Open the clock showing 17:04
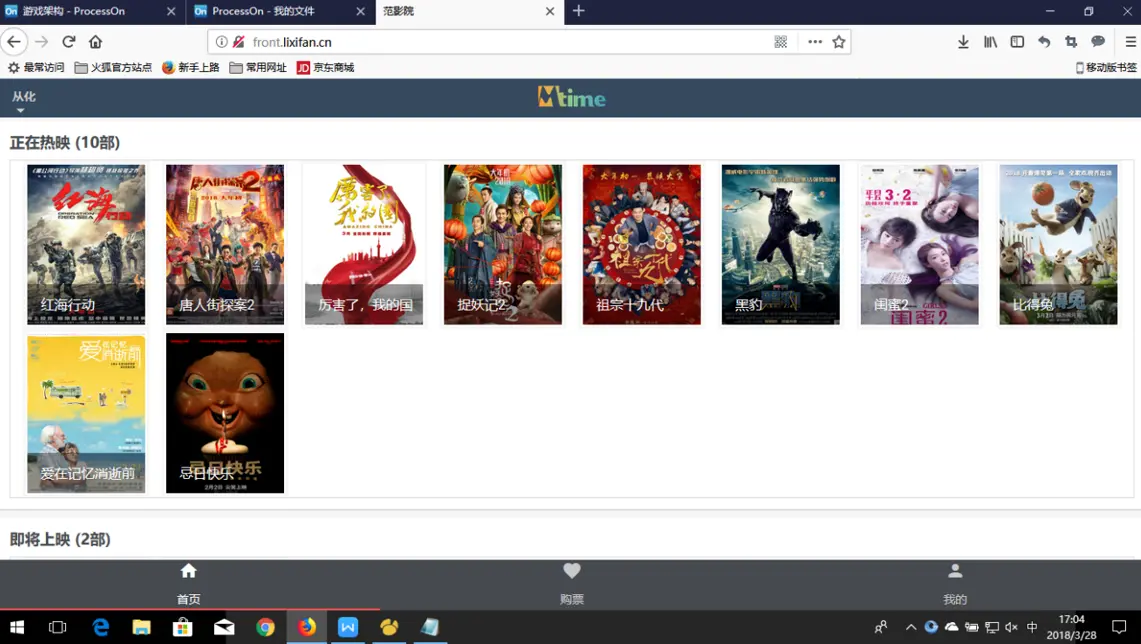Viewport: 1141px width, 644px height. point(1071,627)
